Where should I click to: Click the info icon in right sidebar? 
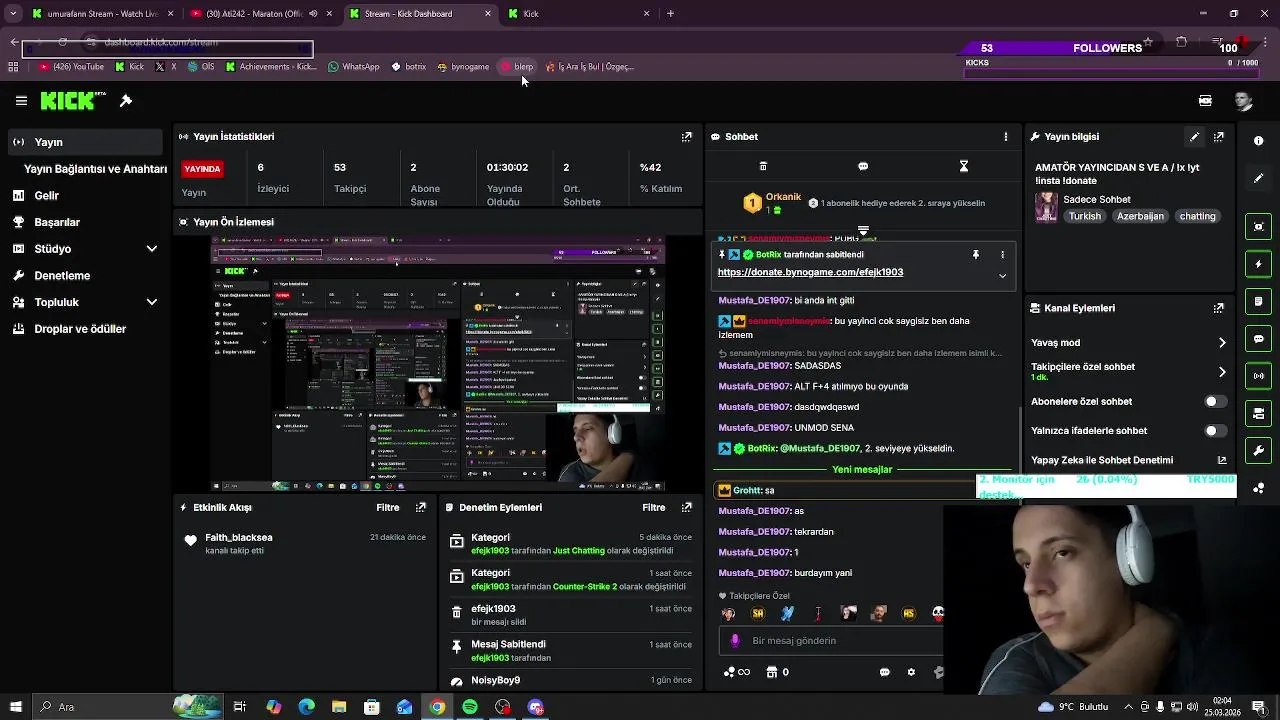click(x=1259, y=141)
